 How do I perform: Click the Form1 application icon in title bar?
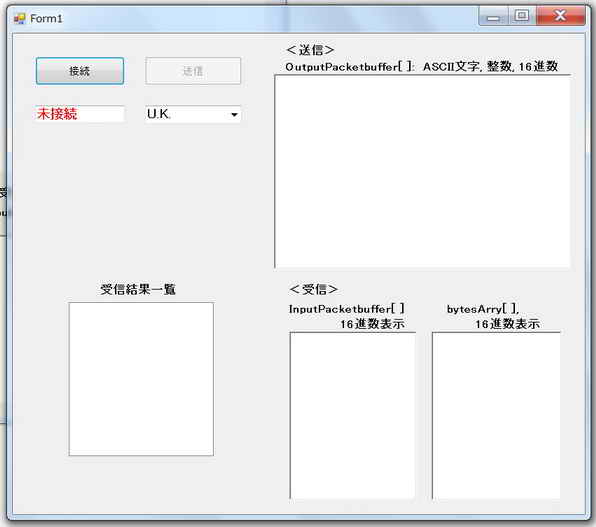19,18
